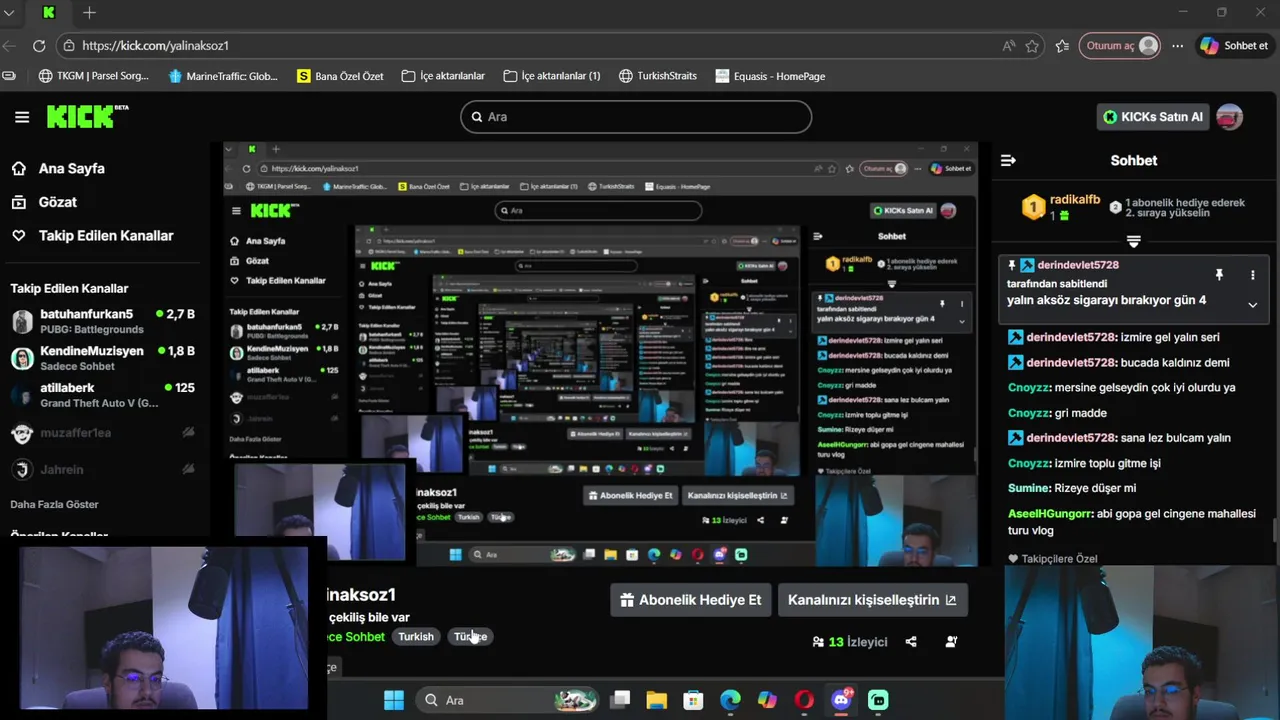1280x720 pixels.
Task: Open MarineTraffic bookmark
Action: pyautogui.click(x=223, y=76)
